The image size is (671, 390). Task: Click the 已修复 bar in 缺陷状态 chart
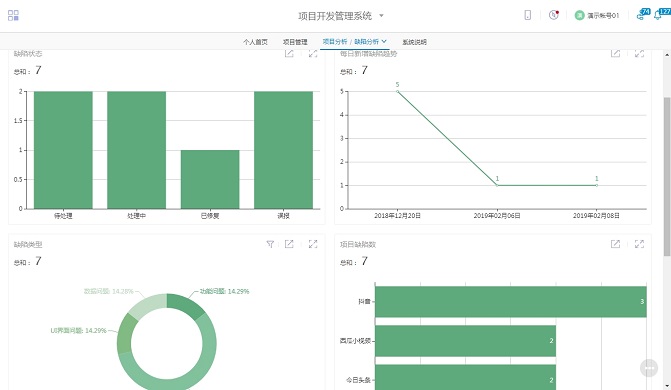point(210,179)
